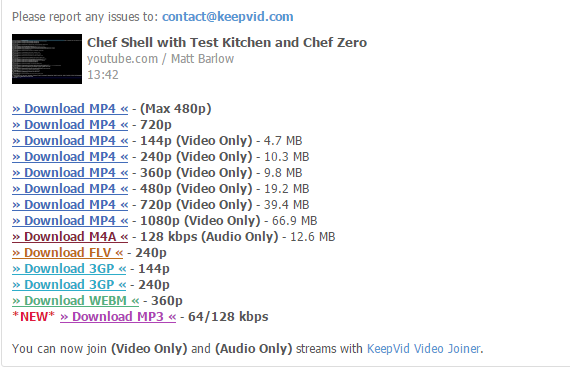Open the KeepVid Video Joiner link

point(424,349)
